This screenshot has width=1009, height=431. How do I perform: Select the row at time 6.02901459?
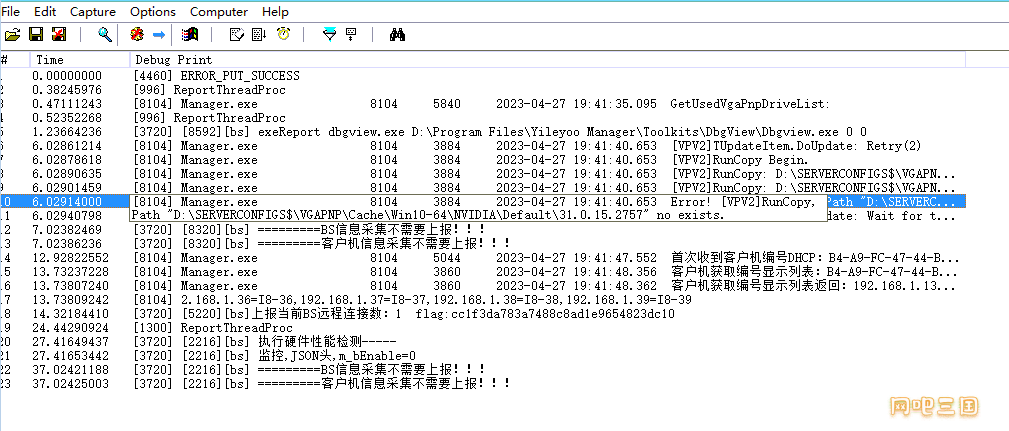pyautogui.click(x=483, y=188)
